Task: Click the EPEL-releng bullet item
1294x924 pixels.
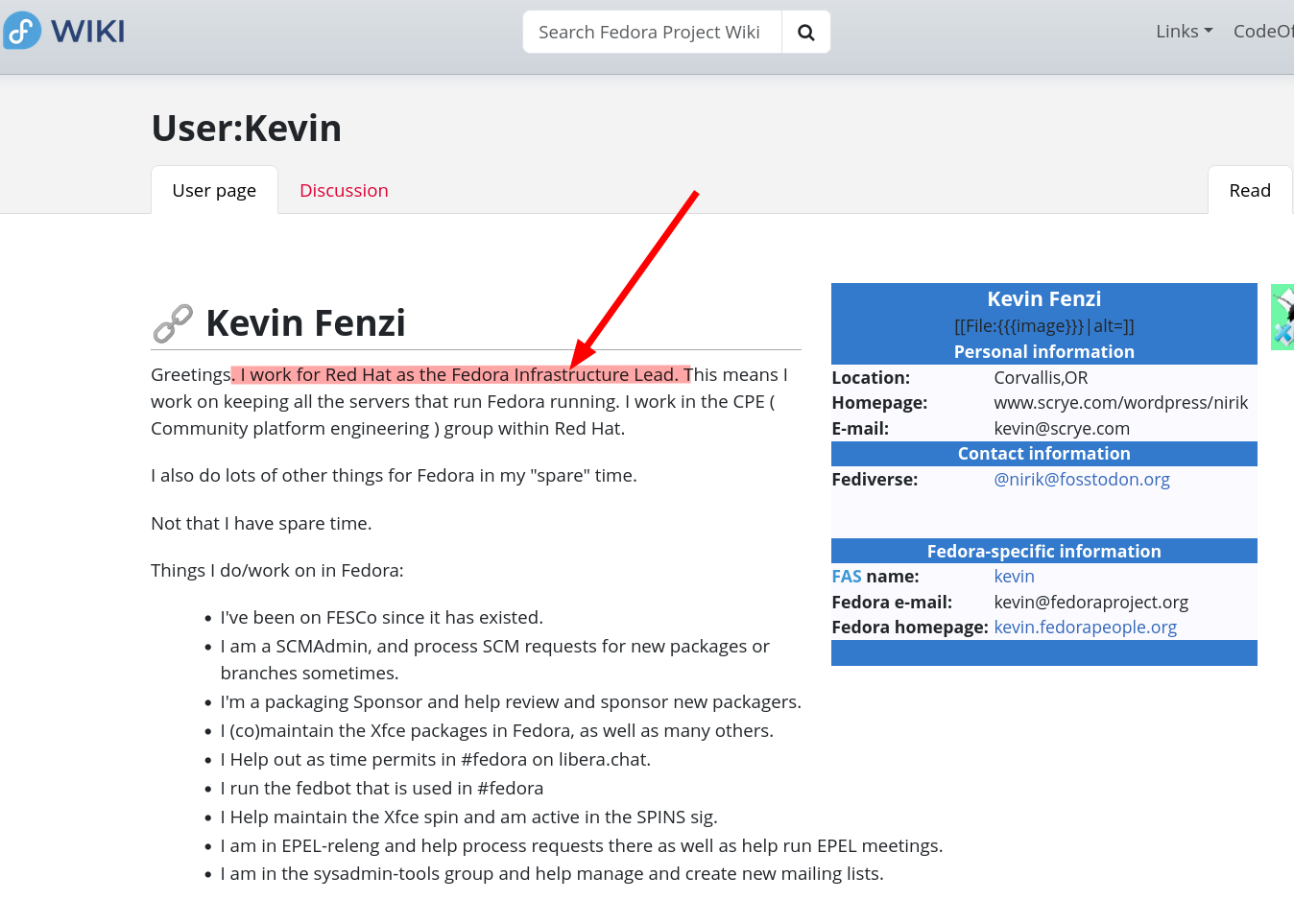Action: point(582,846)
